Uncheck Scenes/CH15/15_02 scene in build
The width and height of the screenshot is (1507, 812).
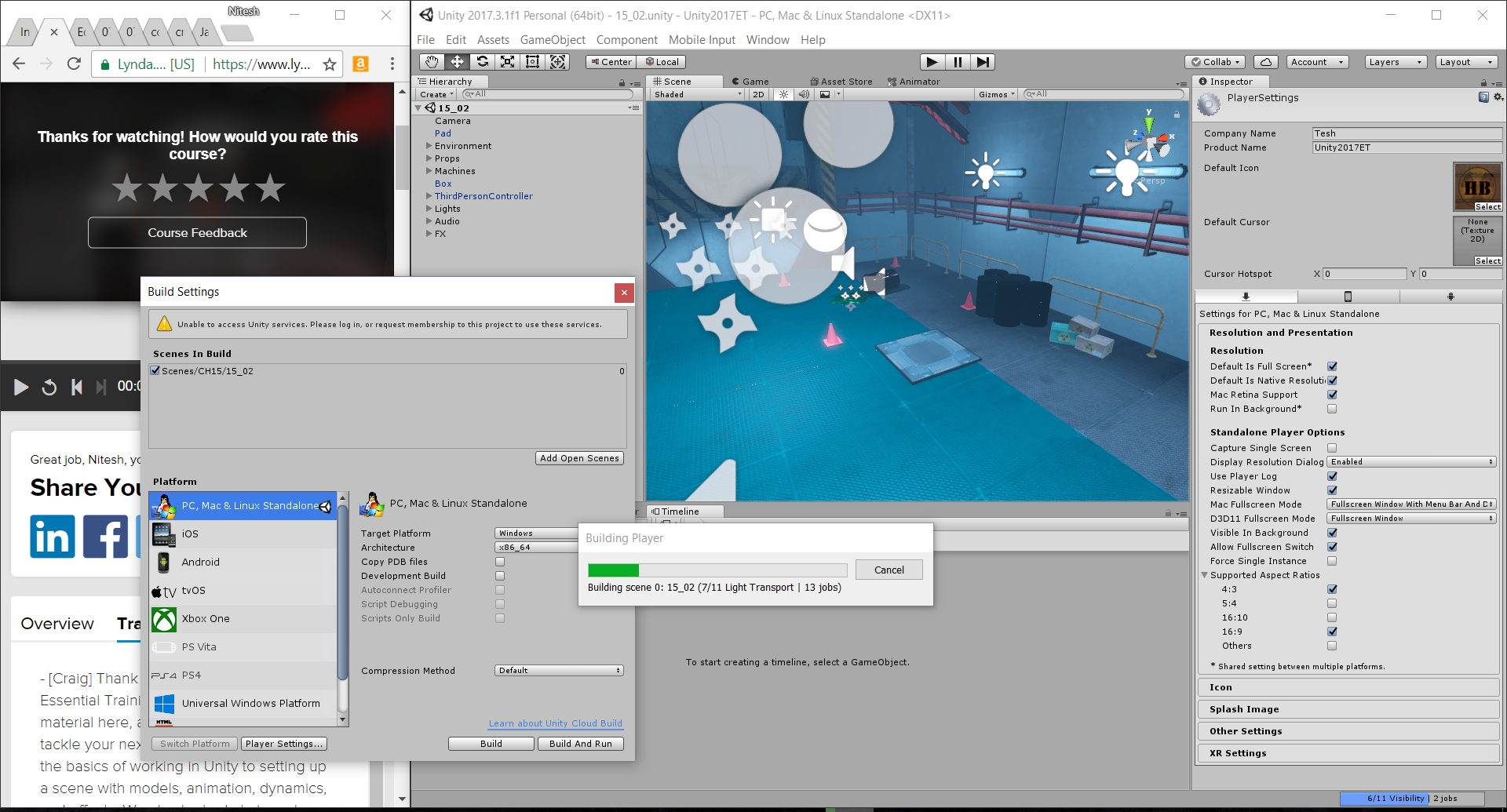click(x=155, y=371)
